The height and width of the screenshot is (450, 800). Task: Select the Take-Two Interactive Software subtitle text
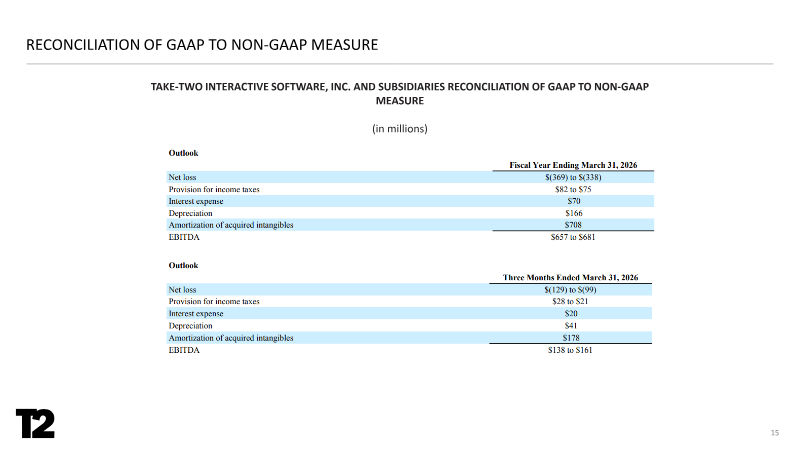[399, 94]
